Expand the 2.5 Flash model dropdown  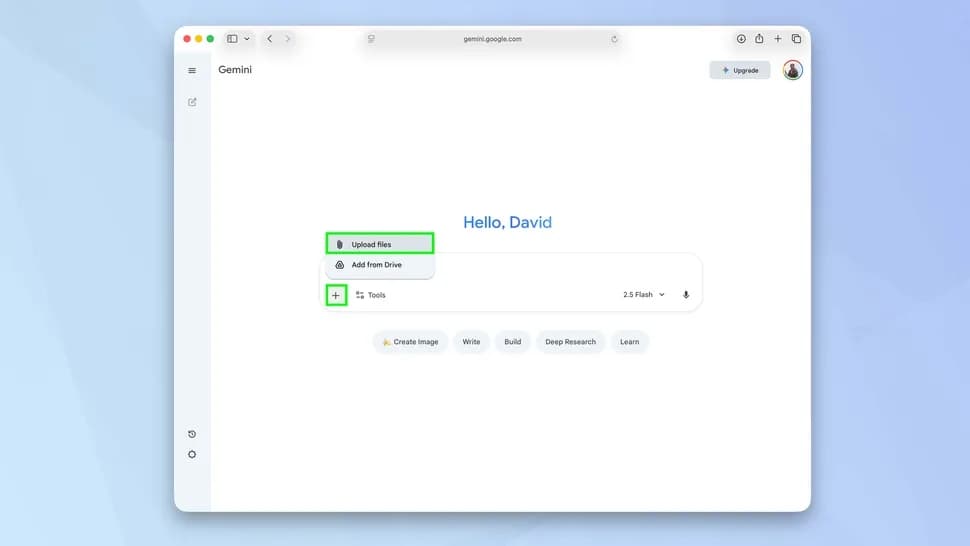coord(644,295)
